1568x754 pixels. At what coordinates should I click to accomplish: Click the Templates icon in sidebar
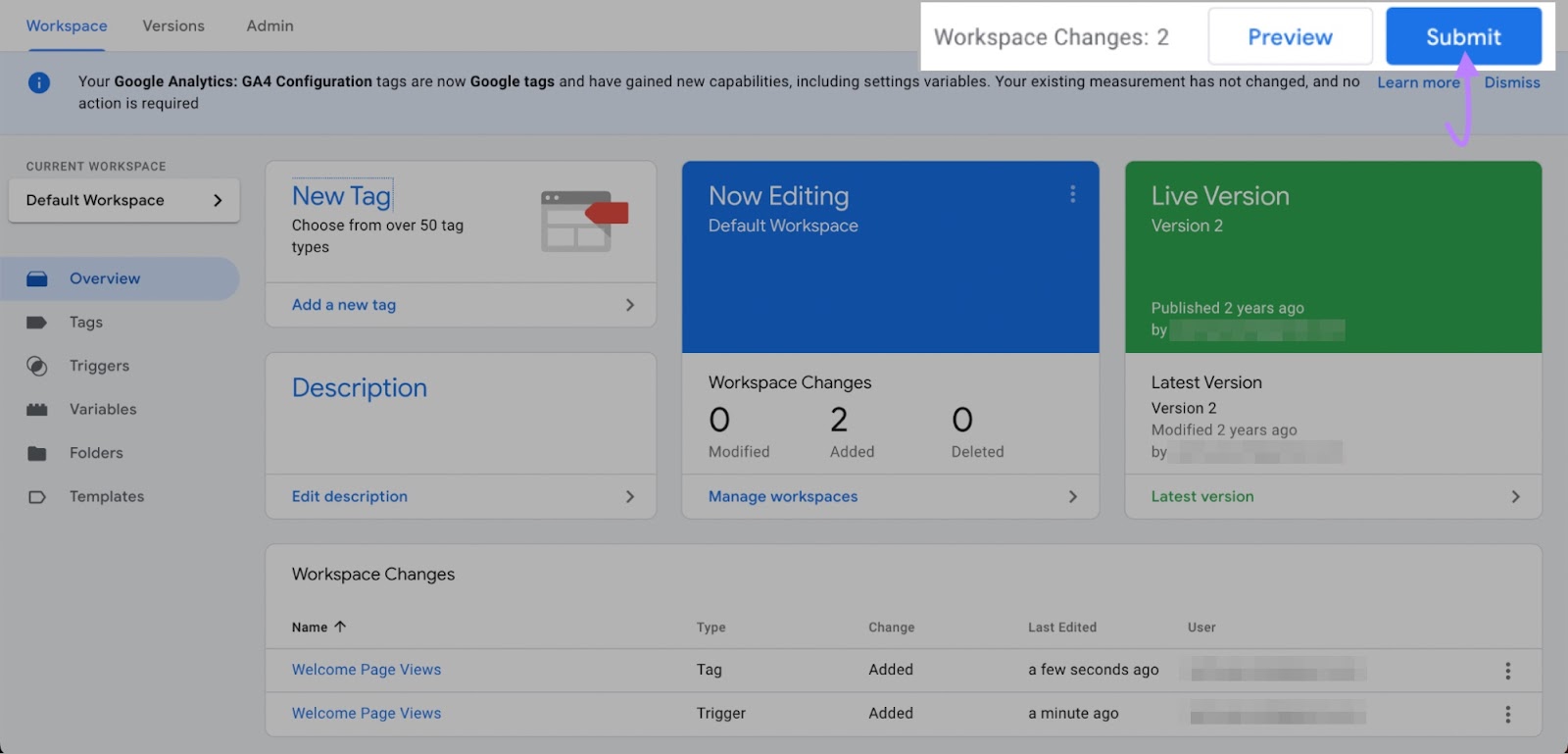[x=37, y=497]
